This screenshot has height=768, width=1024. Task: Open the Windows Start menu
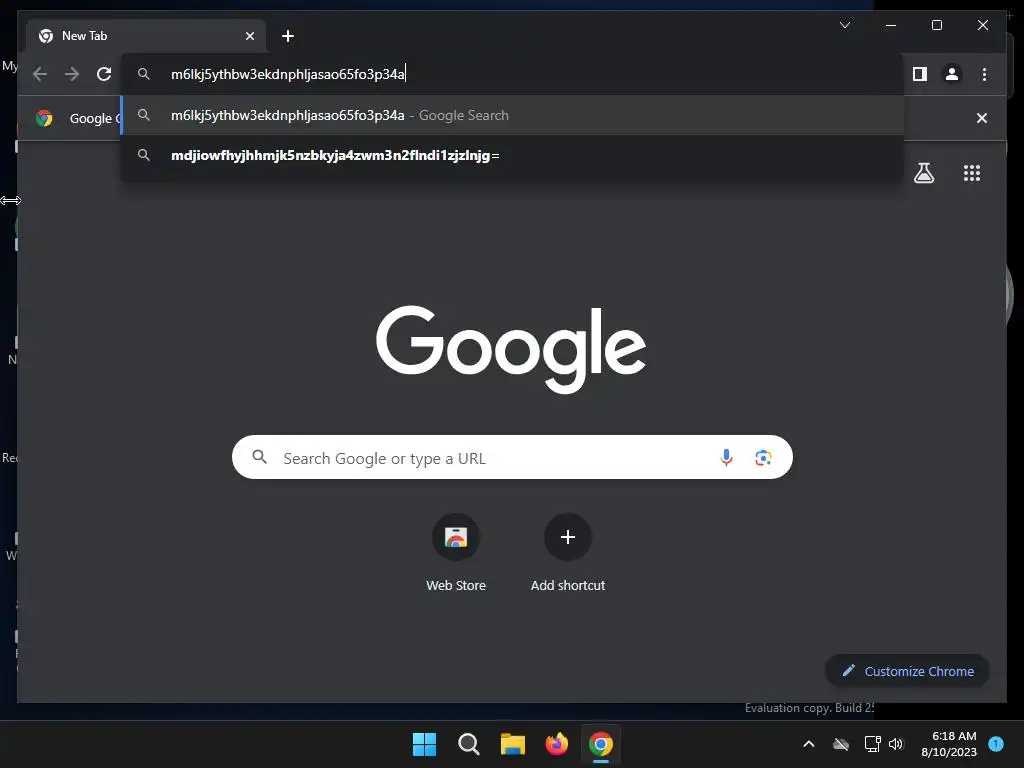424,744
